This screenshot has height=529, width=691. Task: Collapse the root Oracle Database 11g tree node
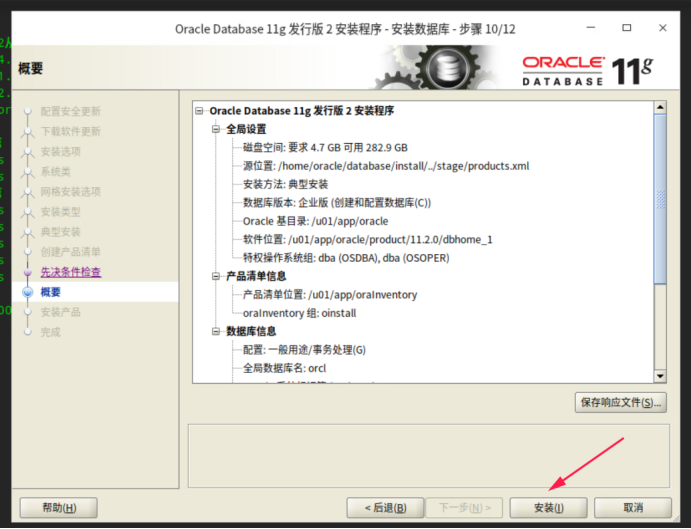coord(200,111)
